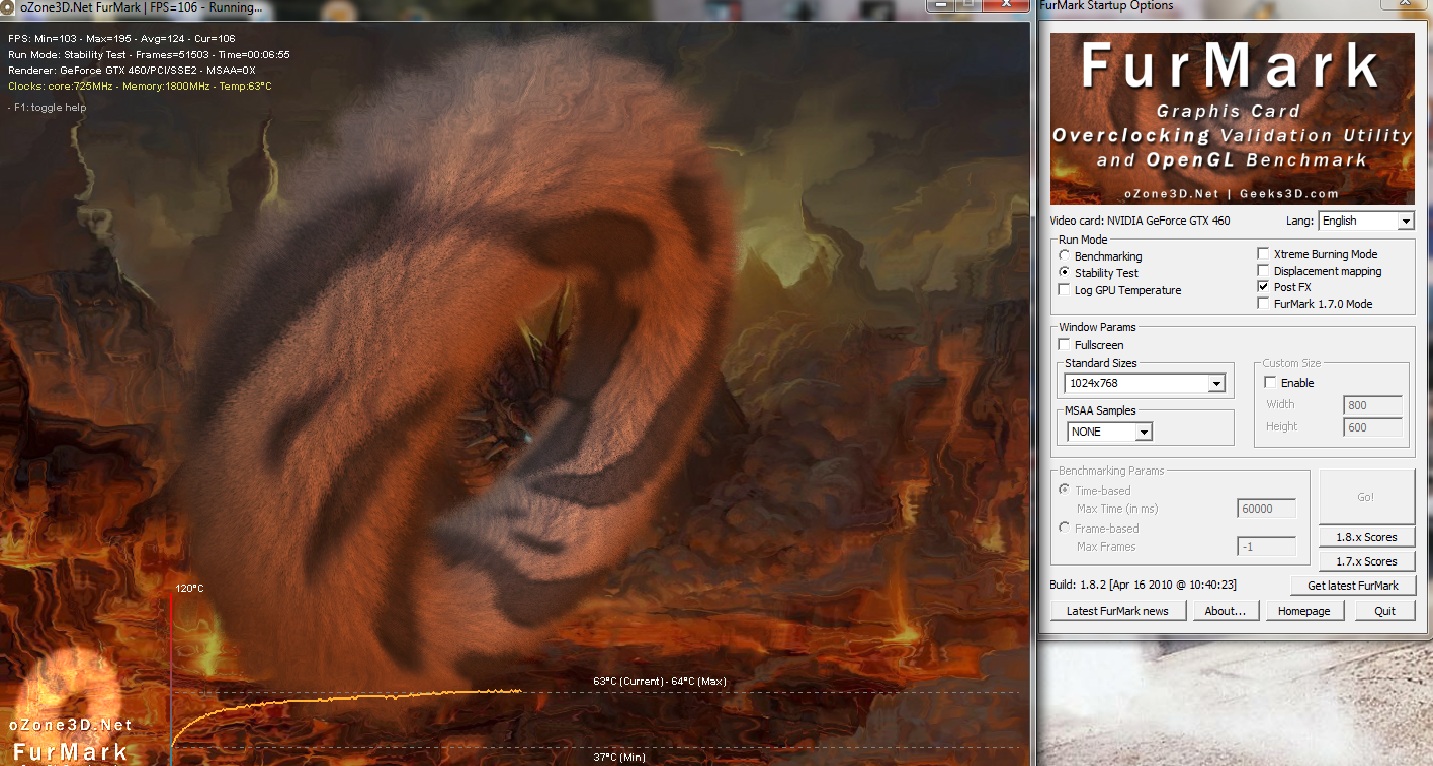This screenshot has height=766, width=1433.
Task: Click the 'Video card: NVIDIA GeForce GTX 460' text
Action: pyautogui.click(x=1140, y=221)
